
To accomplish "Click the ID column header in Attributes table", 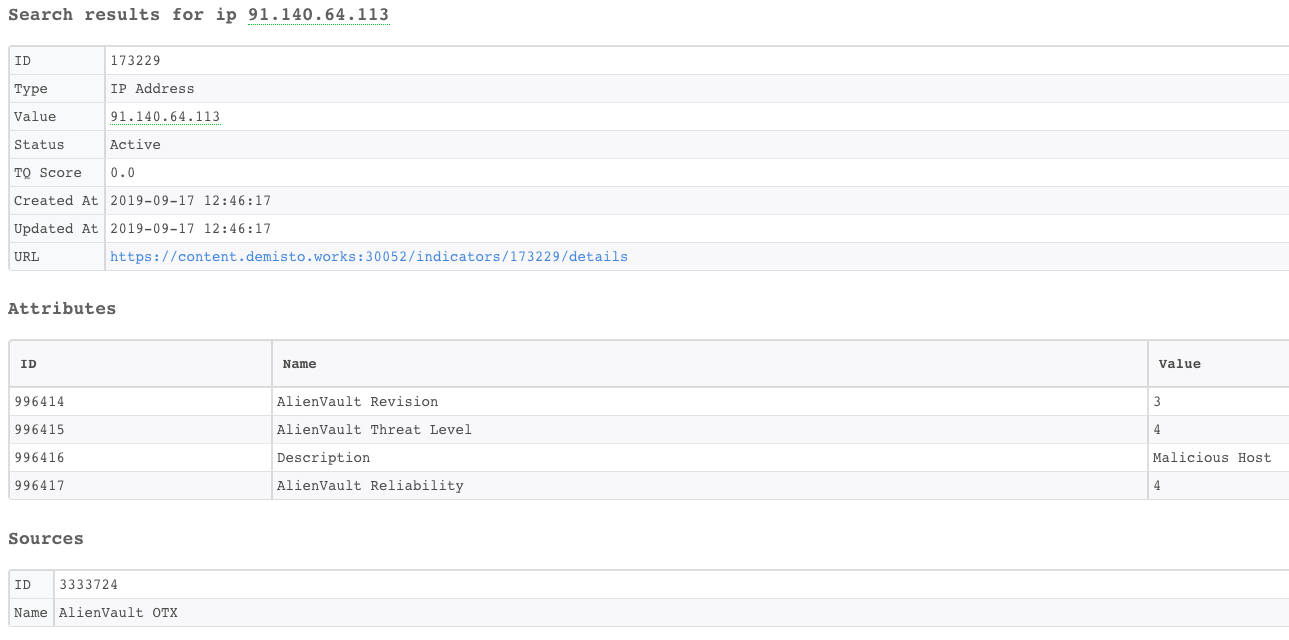I will coord(28,364).
